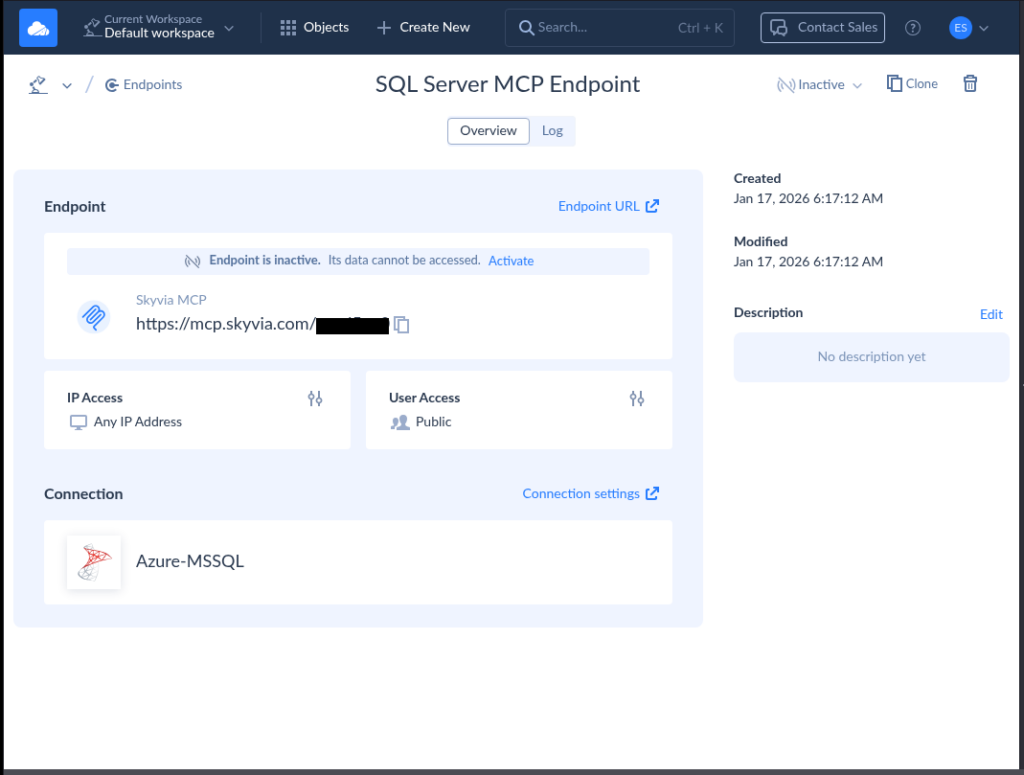The width and height of the screenshot is (1024, 775).
Task: Edit the endpoint description
Action: [991, 313]
